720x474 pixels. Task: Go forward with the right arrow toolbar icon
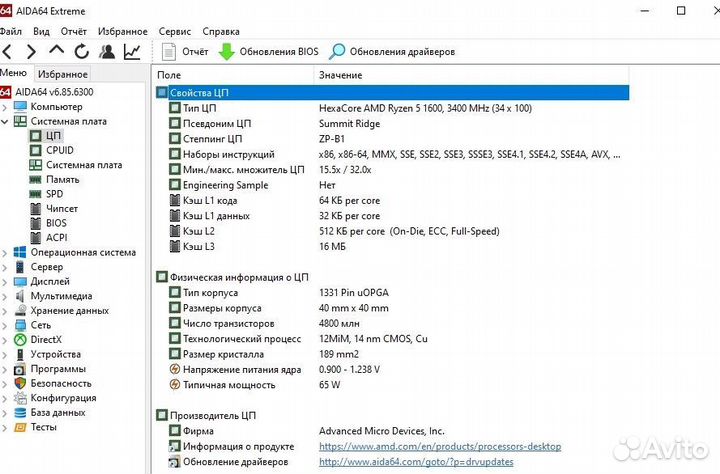[x=31, y=51]
